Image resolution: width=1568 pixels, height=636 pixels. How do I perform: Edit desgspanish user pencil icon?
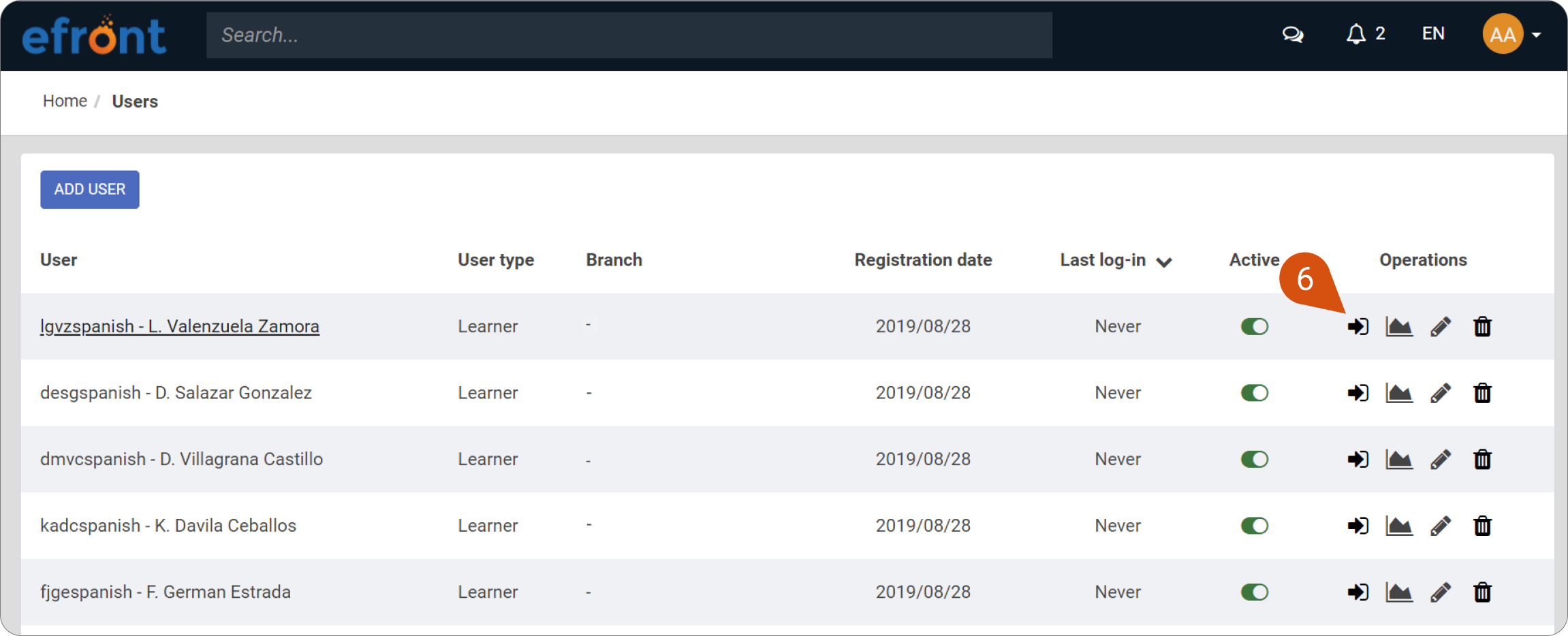coord(1441,393)
